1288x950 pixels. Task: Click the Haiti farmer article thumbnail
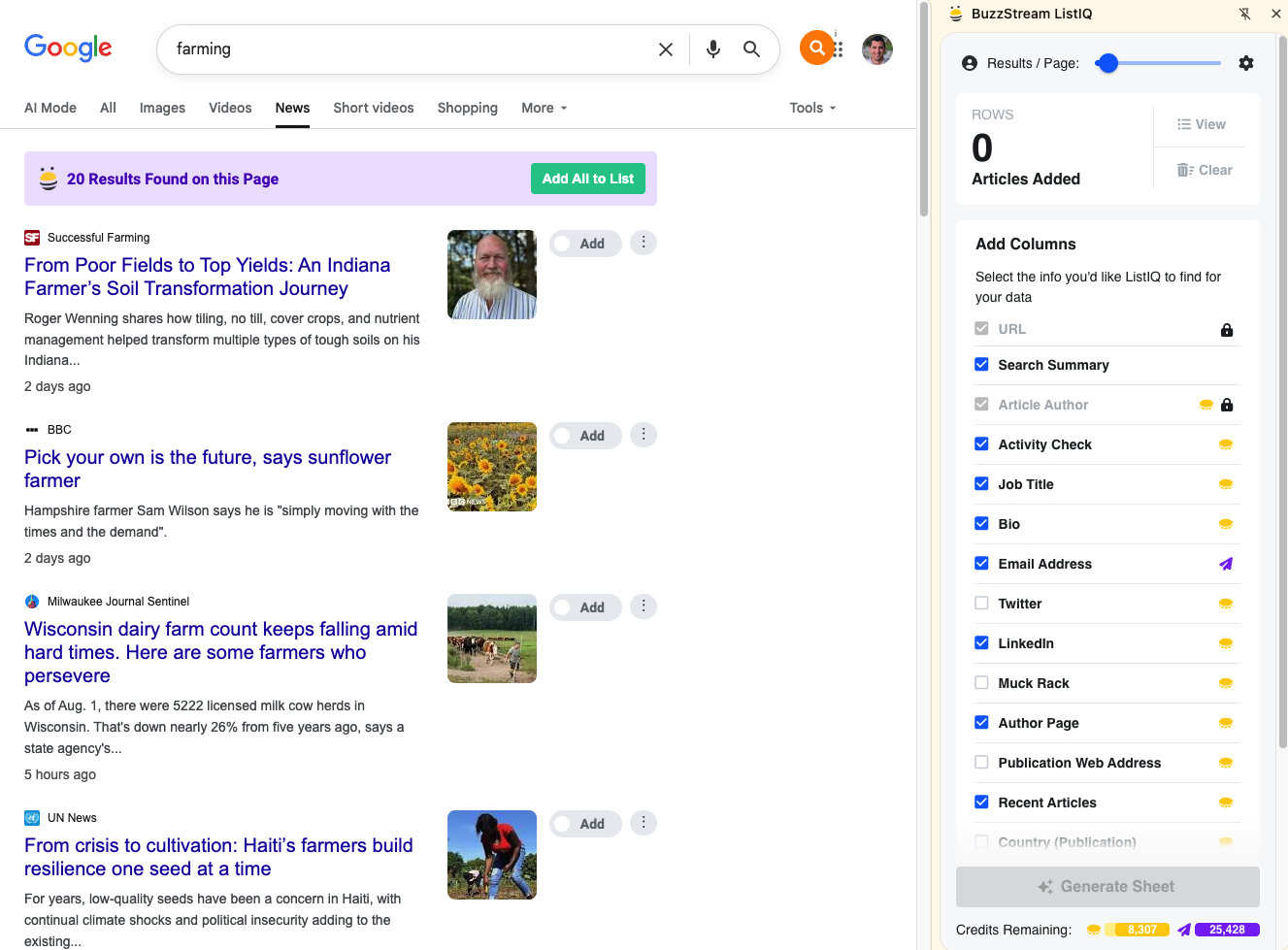492,855
